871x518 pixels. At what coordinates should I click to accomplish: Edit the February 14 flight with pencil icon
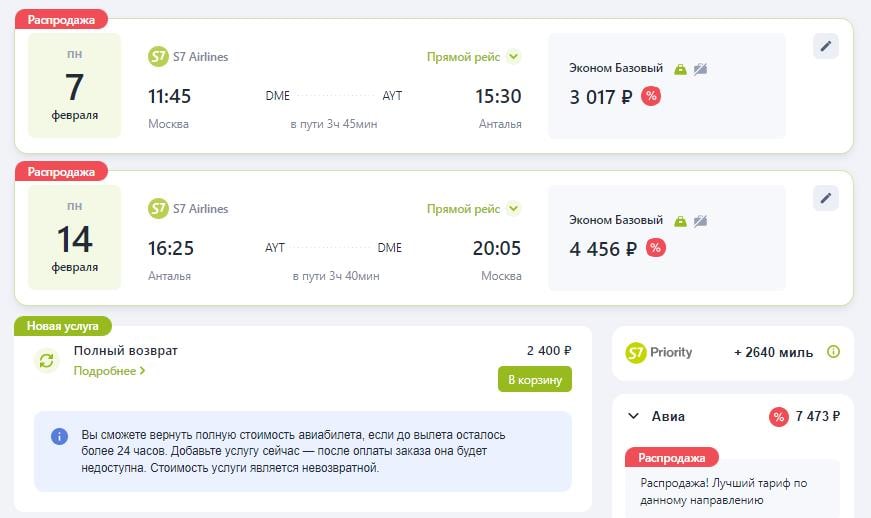pos(825,198)
